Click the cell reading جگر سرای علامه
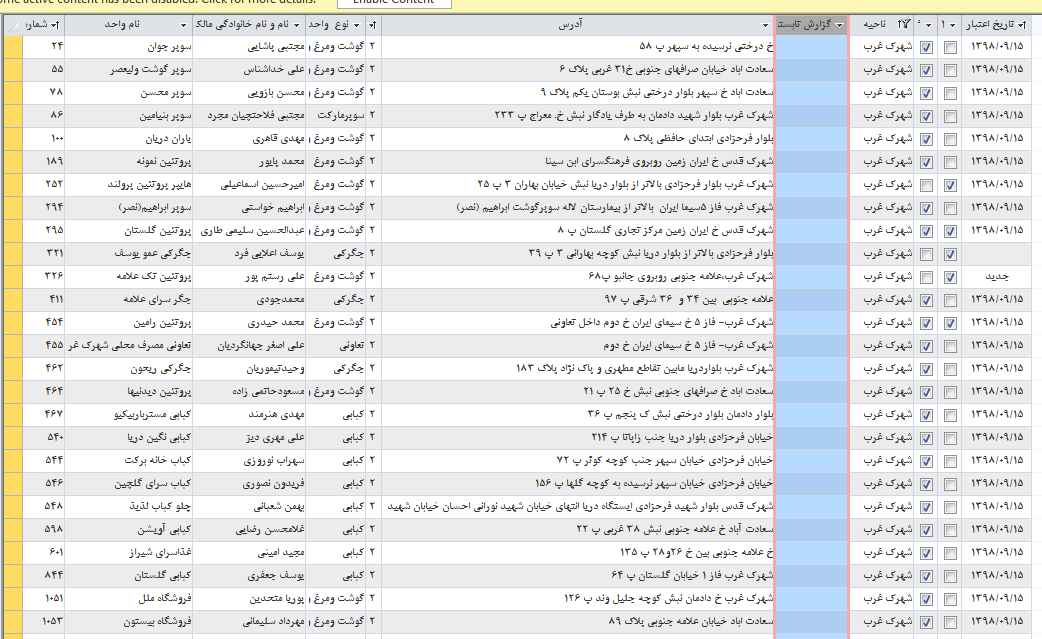1042x639 pixels. point(129,300)
